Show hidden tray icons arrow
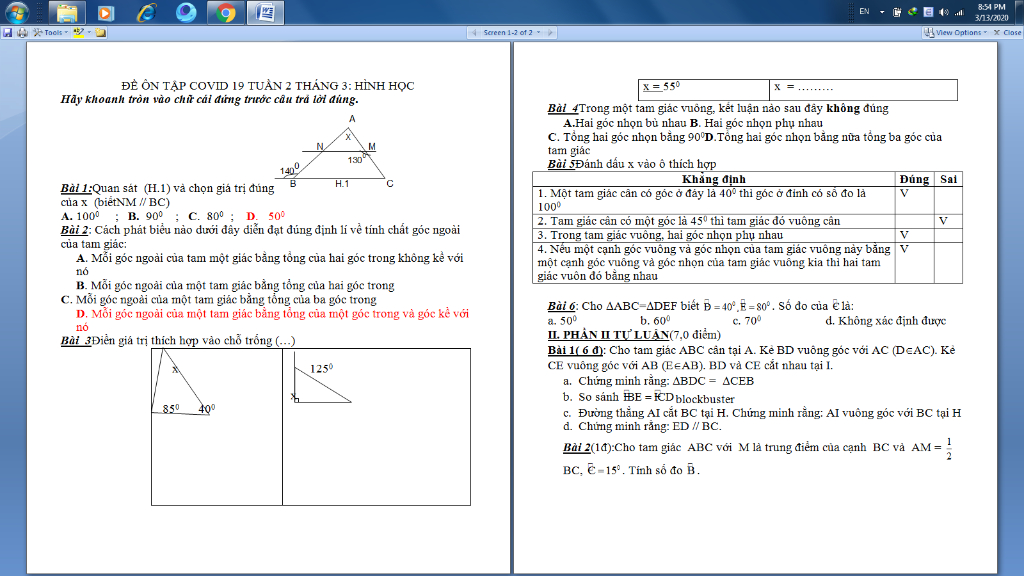Viewport: 1024px width, 576px height. coord(882,12)
